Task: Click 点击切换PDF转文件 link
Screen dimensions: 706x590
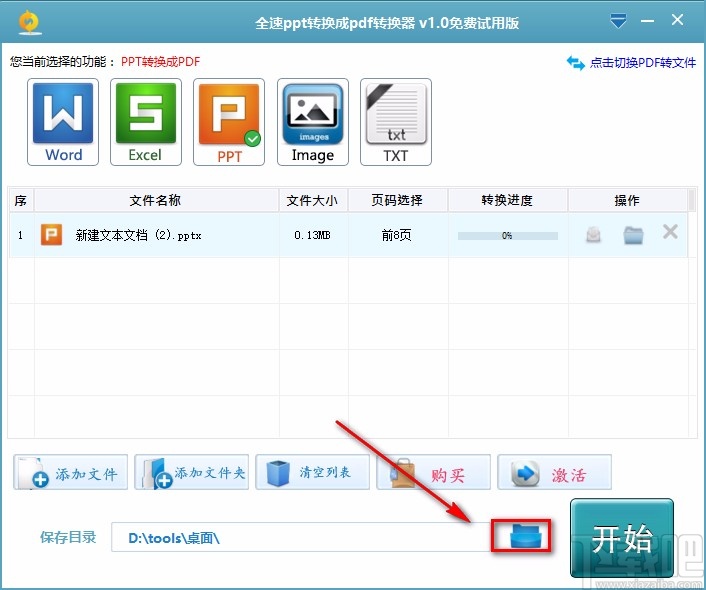Action: (643, 63)
